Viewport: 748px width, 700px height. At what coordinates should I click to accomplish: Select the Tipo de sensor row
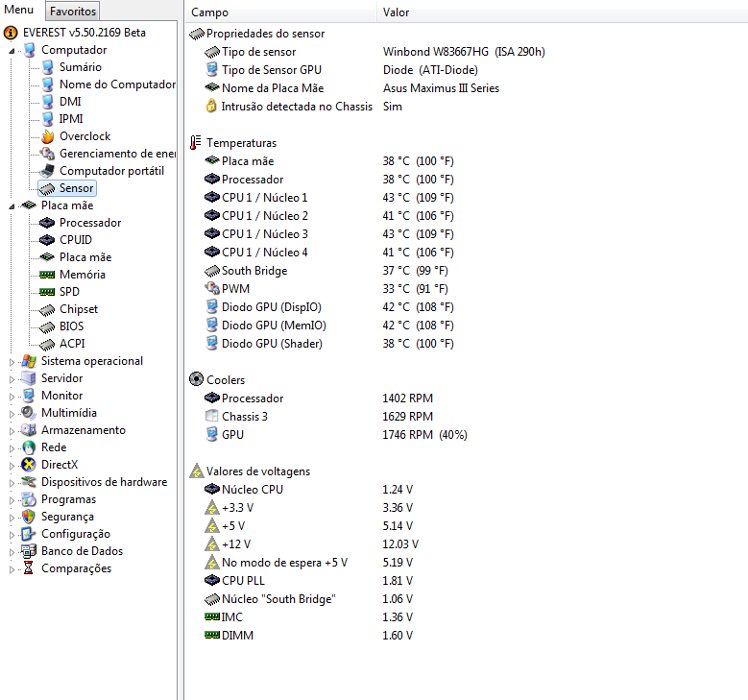374,52
